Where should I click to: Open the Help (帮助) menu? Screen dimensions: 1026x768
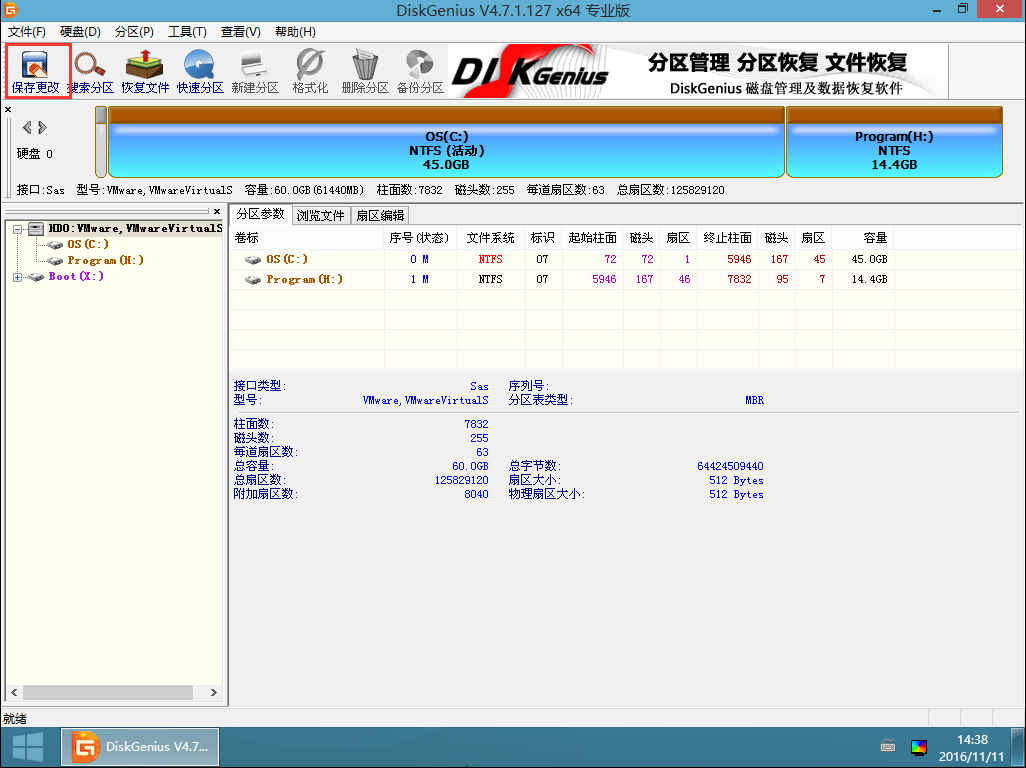295,32
